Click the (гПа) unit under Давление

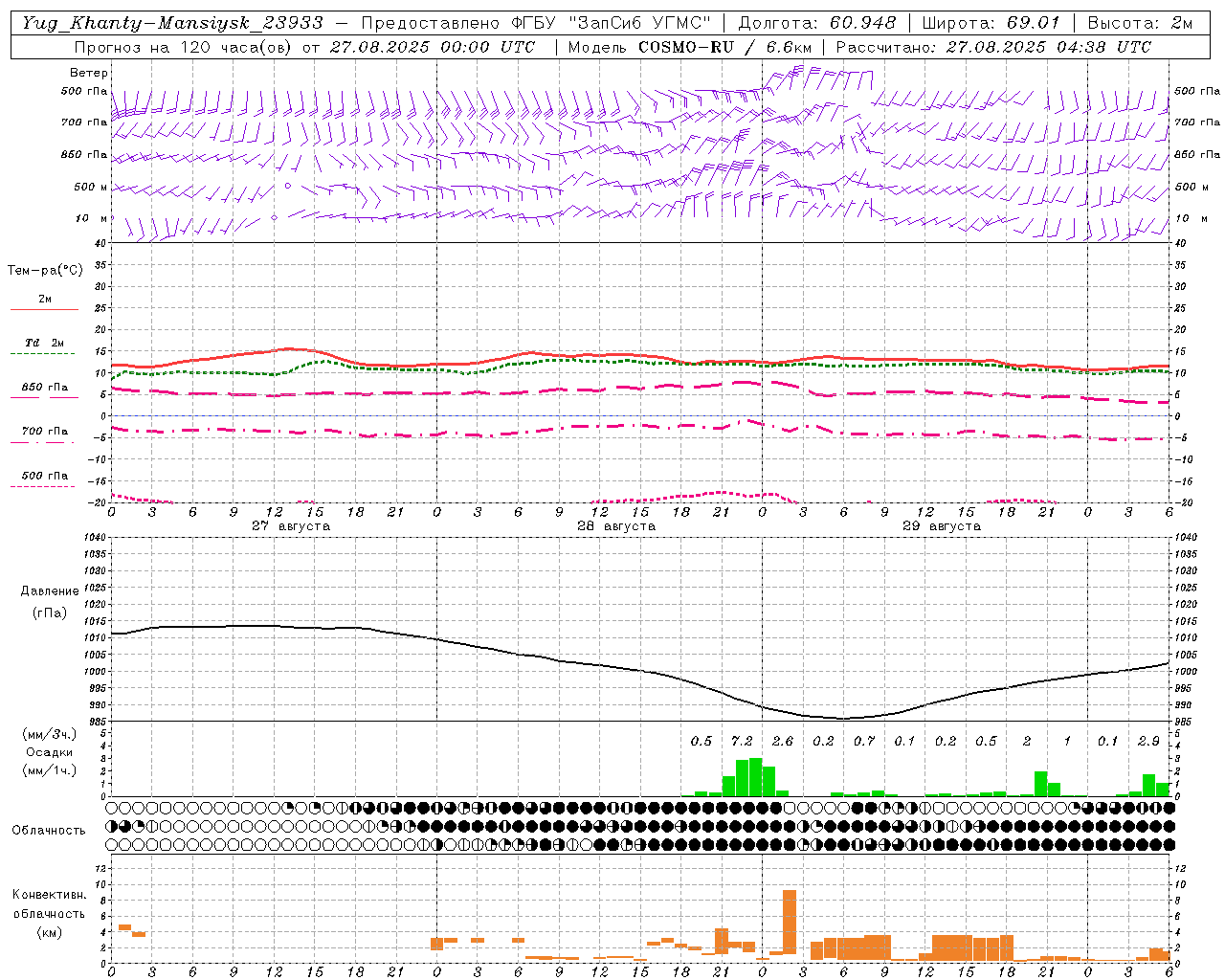click(50, 613)
